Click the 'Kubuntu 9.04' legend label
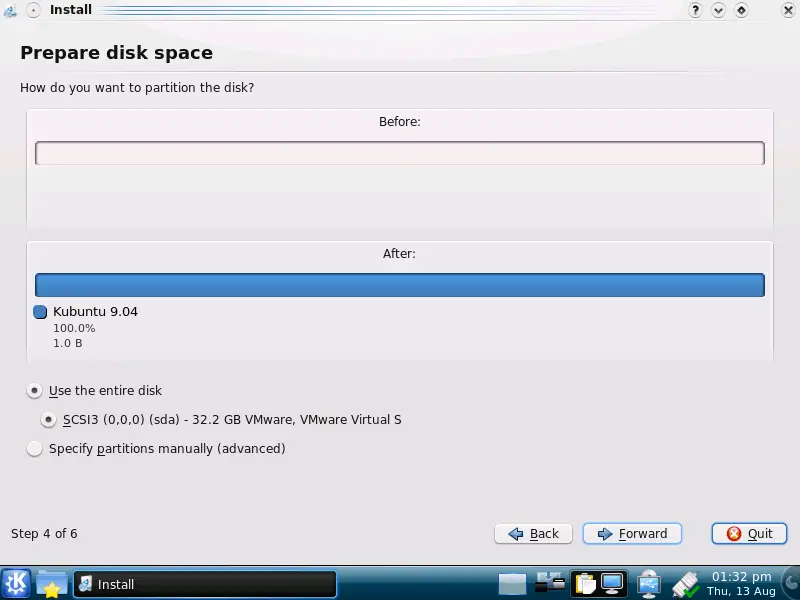The height and width of the screenshot is (600, 800). click(x=95, y=312)
